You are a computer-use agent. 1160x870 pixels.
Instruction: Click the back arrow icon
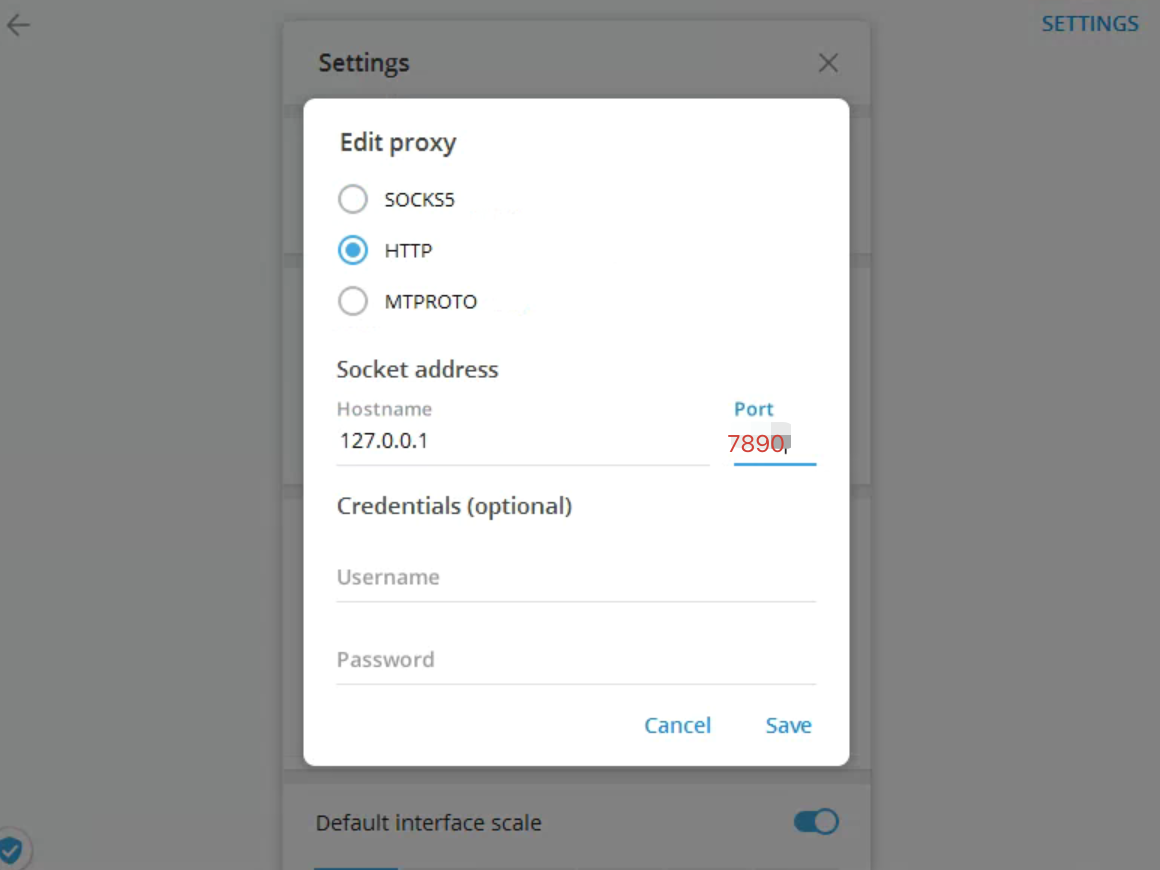(x=18, y=26)
